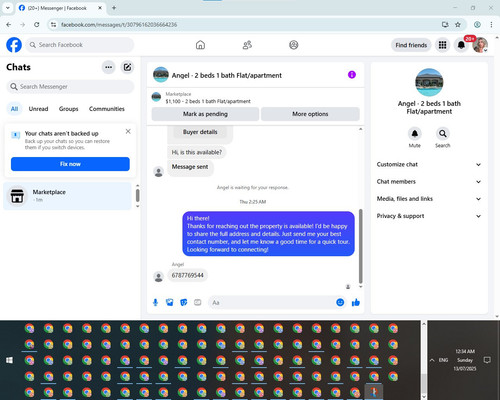Select the Groups chats tab
Screen dimensions: 500x400
point(68,109)
